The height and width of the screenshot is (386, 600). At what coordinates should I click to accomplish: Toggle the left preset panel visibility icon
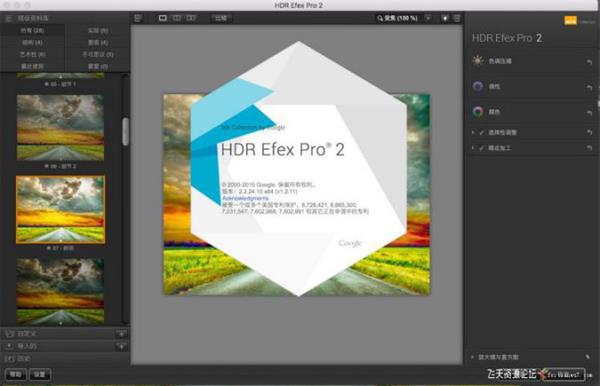coord(138,18)
